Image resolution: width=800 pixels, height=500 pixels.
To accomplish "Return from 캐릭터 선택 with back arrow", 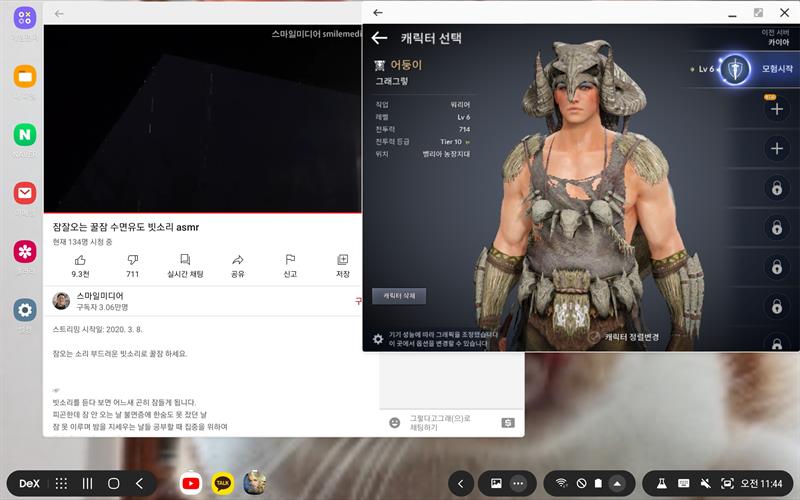I will pos(379,38).
